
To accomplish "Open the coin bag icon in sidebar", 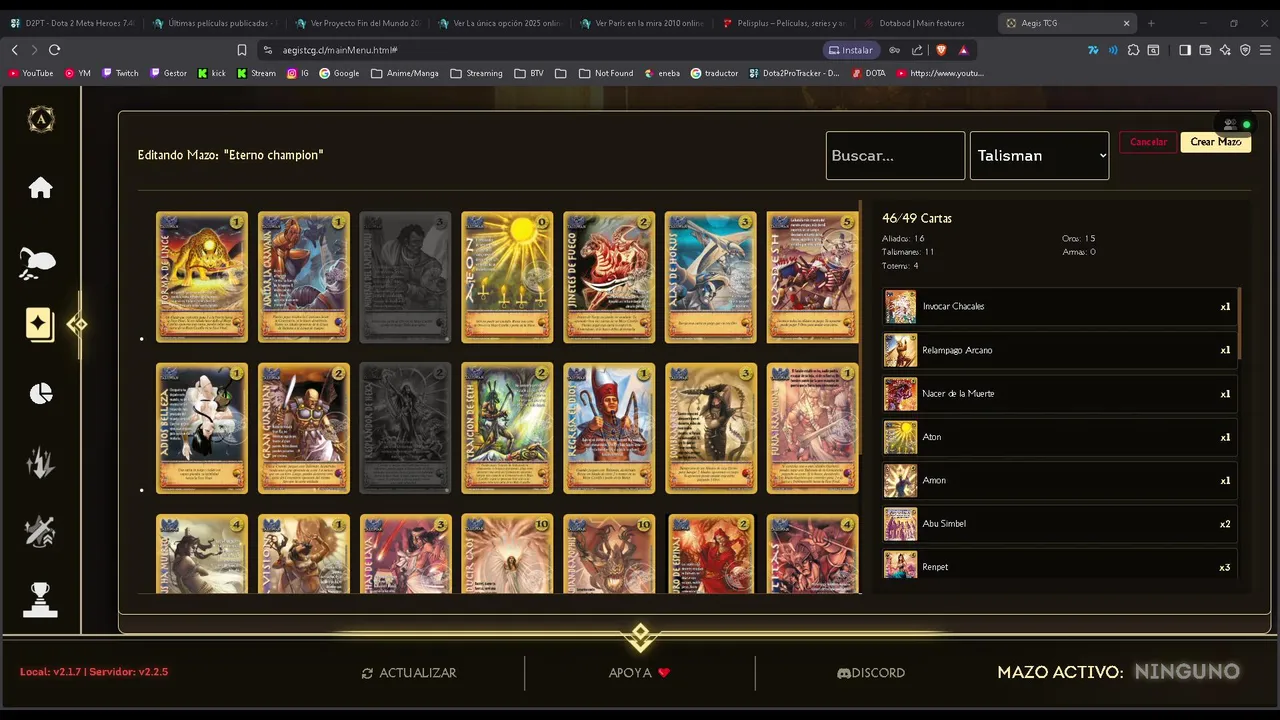I will (x=38, y=263).
